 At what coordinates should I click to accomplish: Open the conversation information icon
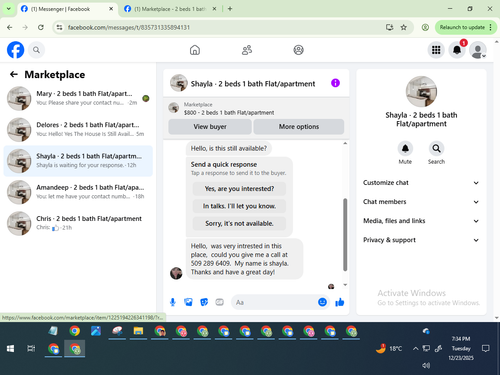[335, 83]
